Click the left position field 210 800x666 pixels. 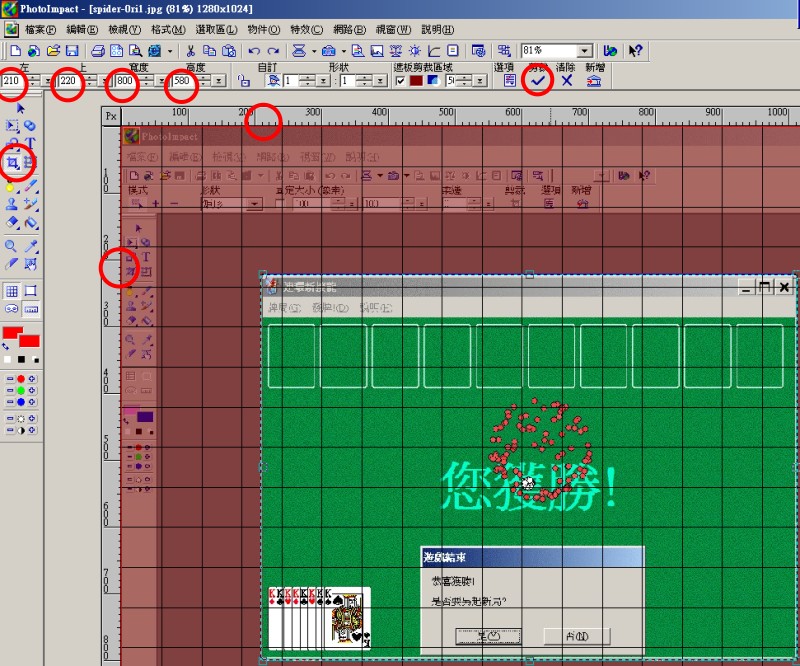[x=13, y=81]
